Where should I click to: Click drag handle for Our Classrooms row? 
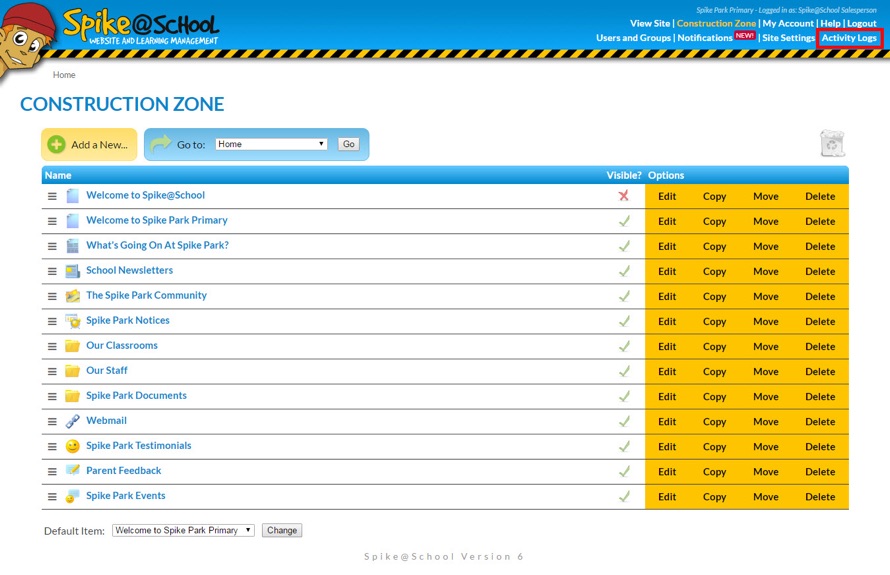52,346
